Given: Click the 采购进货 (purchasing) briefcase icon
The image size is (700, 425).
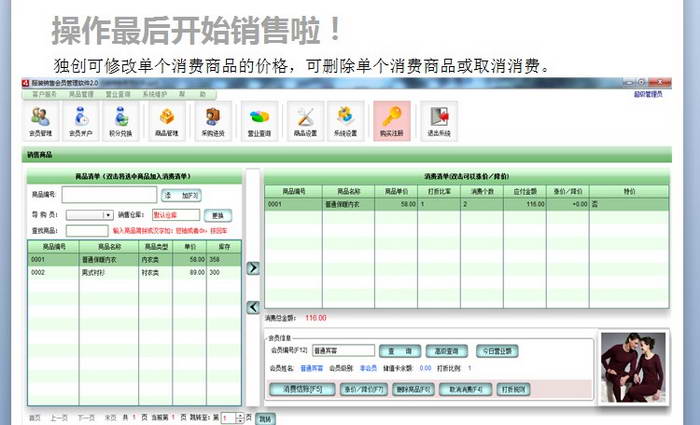Looking at the screenshot, I should pos(213,121).
